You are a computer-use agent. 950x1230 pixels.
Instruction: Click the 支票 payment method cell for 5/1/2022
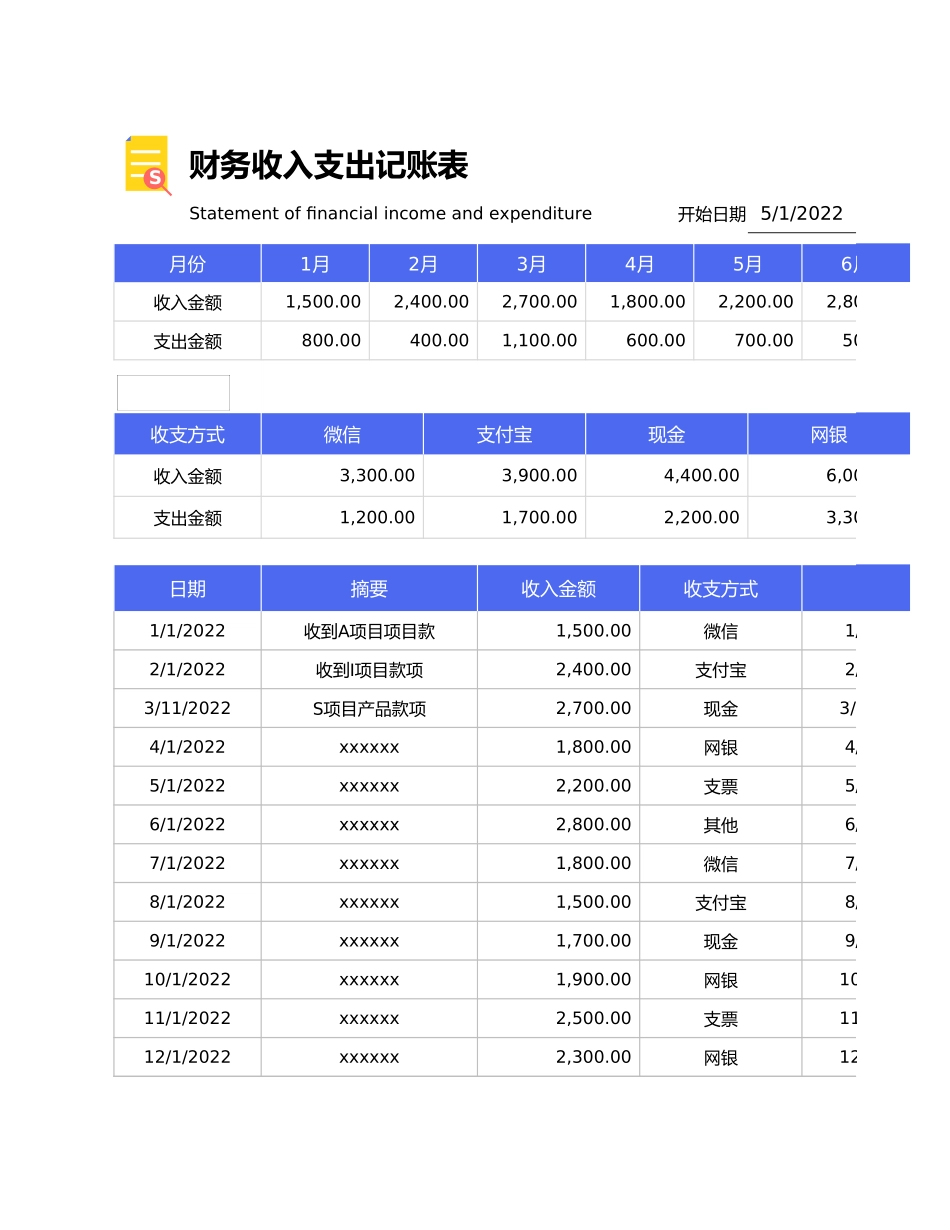pos(720,786)
